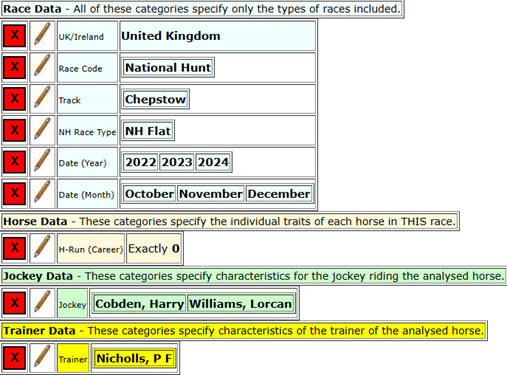Click the Chepstow track tag
507x375 pixels.
pos(155,99)
